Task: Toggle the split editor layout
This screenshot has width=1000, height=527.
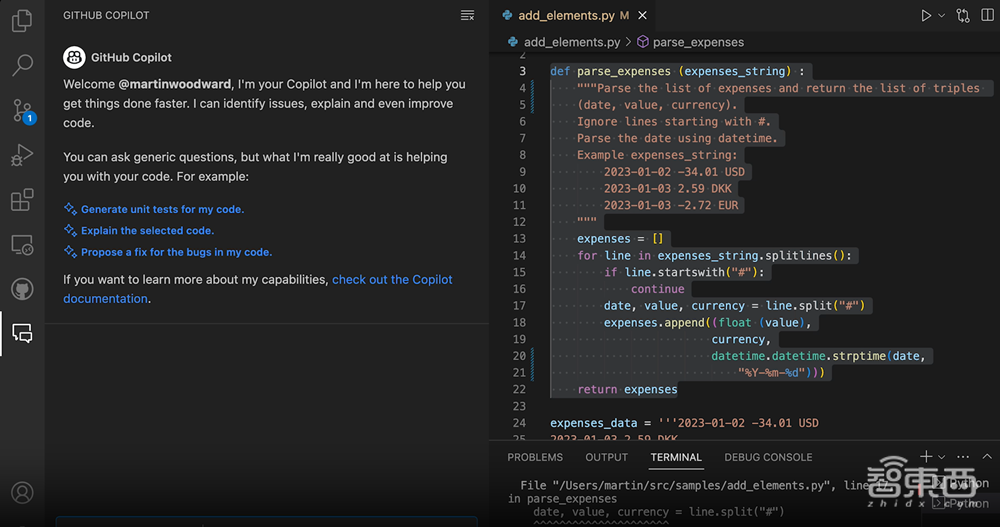Action: tap(986, 16)
